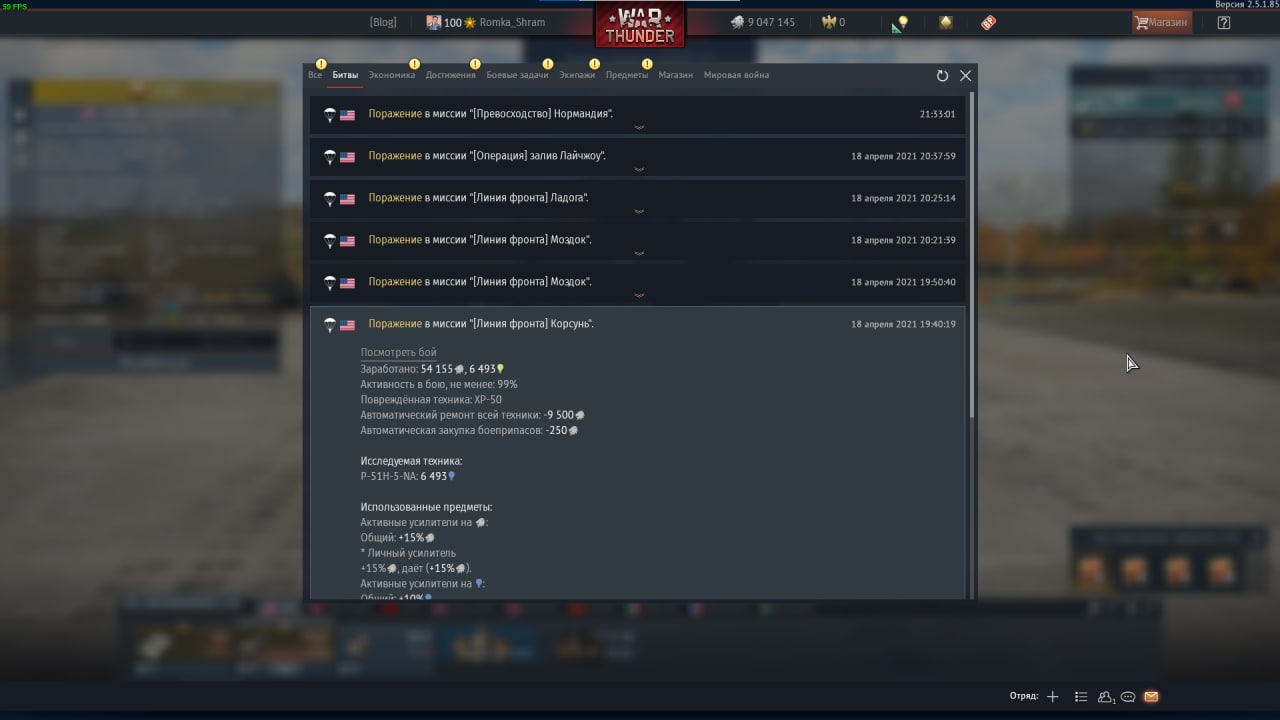Click the red ticket icon in the top bar
Screen dimensions: 1280x720
tap(988, 22)
